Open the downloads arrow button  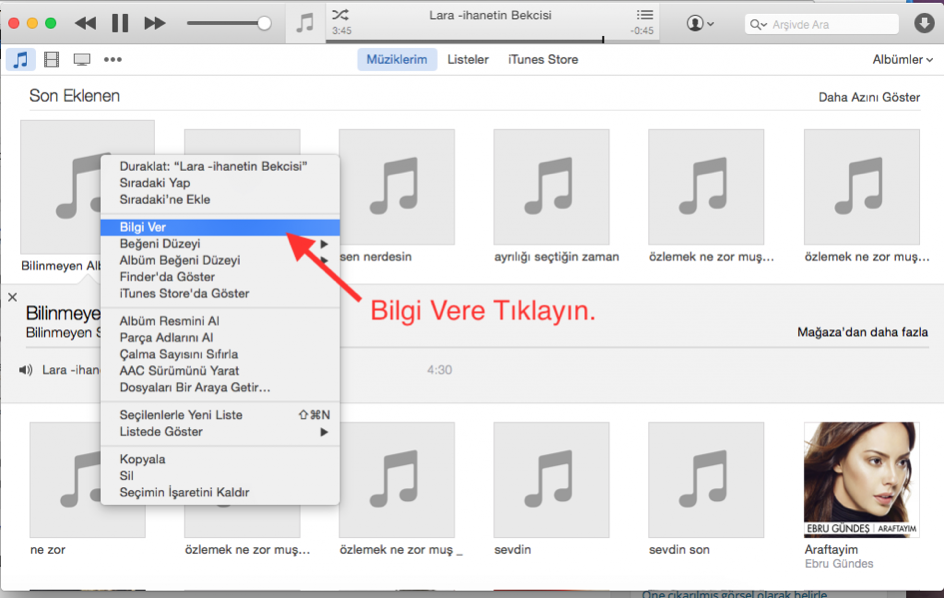(x=924, y=23)
